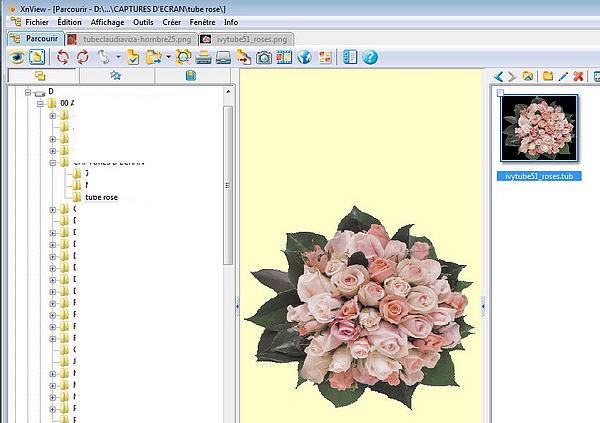
Task: Click the printer icon in toolbar
Action: [204, 57]
